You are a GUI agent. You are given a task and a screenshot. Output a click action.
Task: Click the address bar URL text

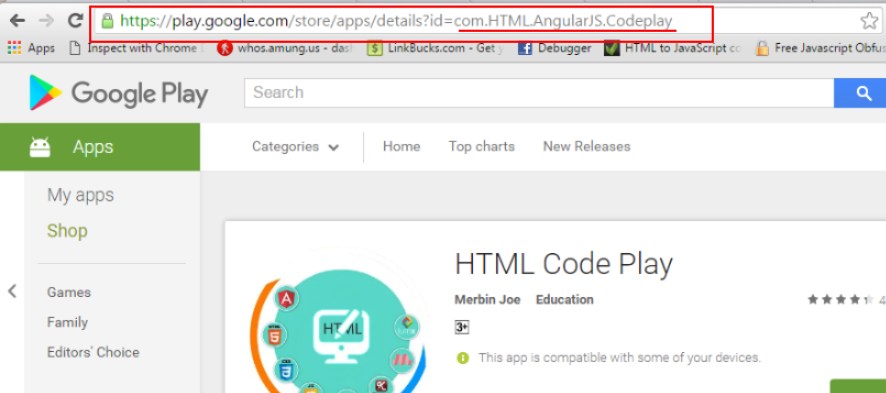click(x=396, y=21)
